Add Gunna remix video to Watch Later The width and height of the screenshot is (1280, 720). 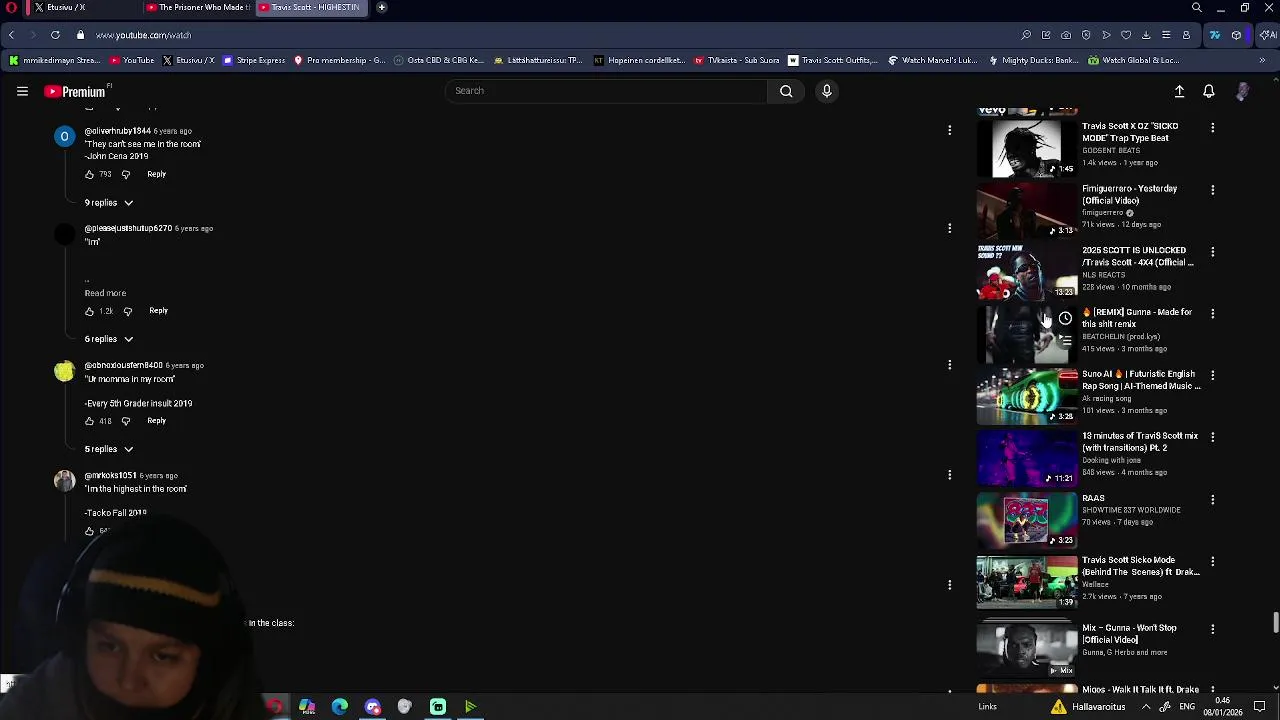[x=1065, y=319]
